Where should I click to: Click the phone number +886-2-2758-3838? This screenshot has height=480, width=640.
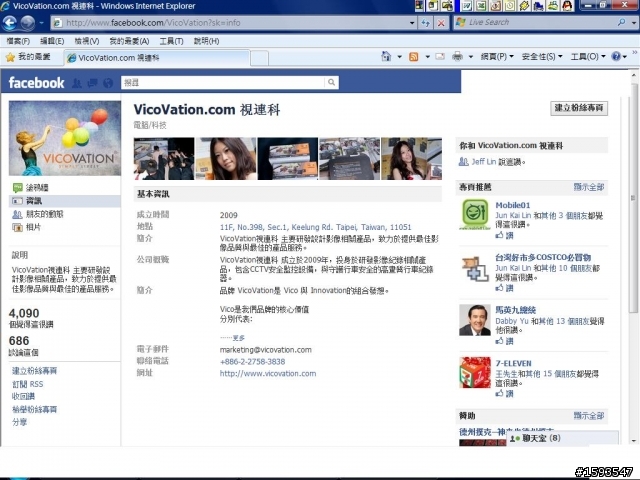click(252, 362)
